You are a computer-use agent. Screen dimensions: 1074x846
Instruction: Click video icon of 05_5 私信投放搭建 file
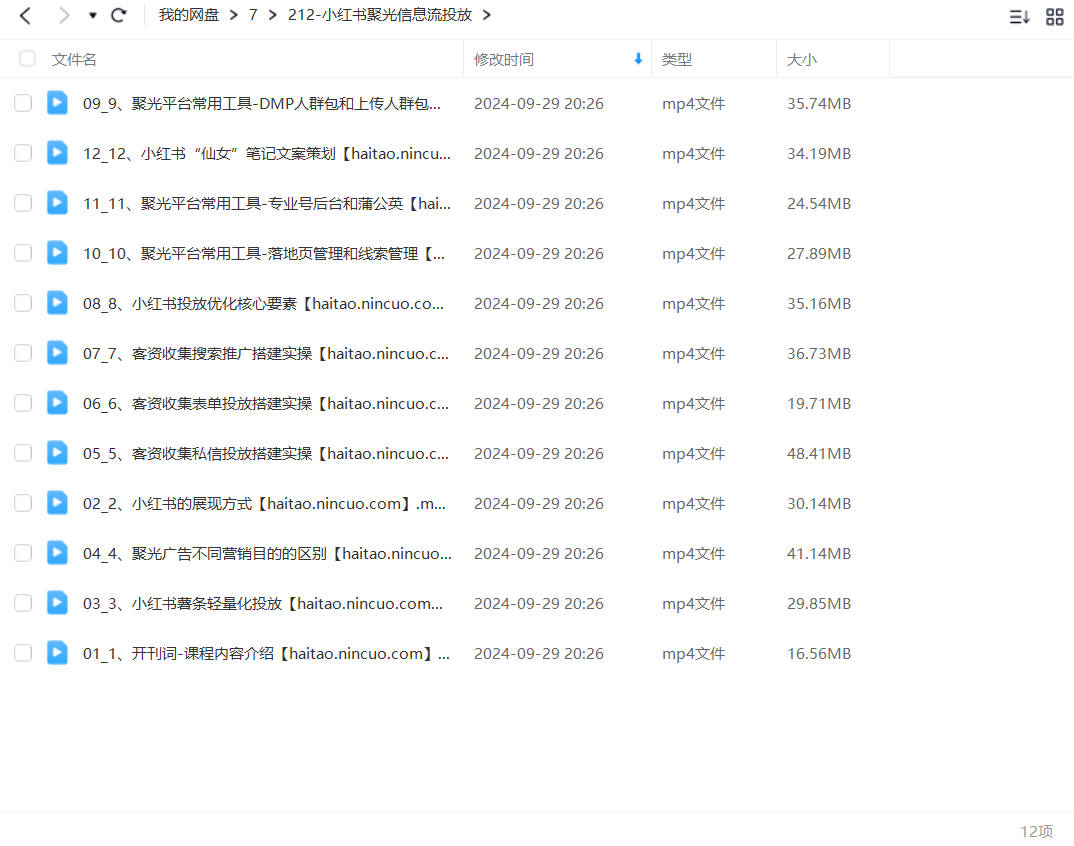coord(58,453)
